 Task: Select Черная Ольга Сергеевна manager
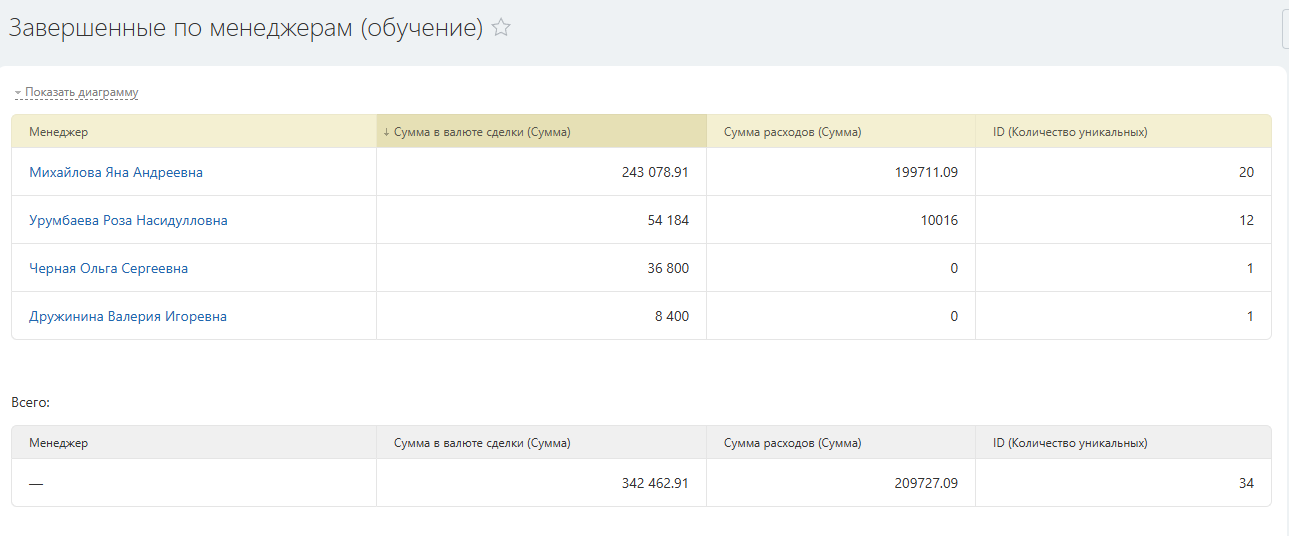[x=108, y=269]
